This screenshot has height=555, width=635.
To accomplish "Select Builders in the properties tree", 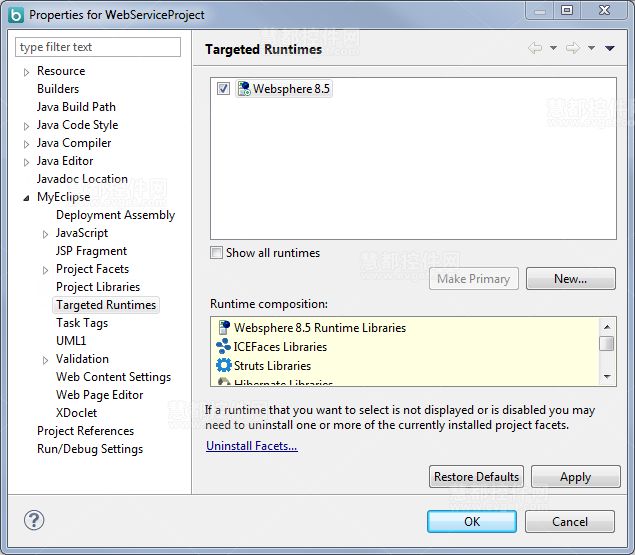I will tap(58, 89).
